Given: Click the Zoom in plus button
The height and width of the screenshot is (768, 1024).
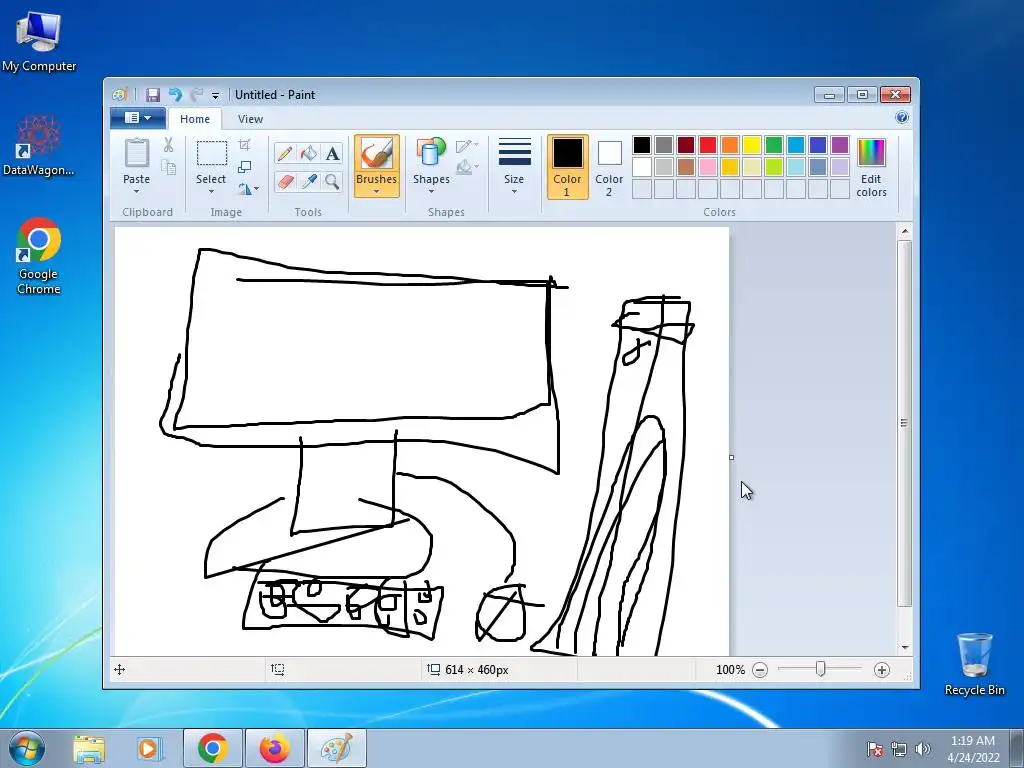Looking at the screenshot, I should (882, 670).
